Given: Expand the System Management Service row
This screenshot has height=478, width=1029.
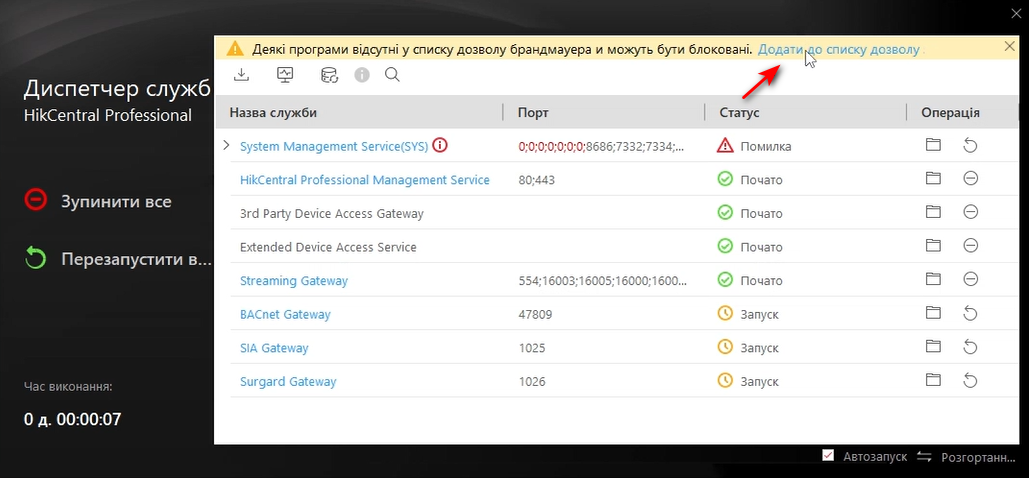Looking at the screenshot, I should (x=225, y=146).
